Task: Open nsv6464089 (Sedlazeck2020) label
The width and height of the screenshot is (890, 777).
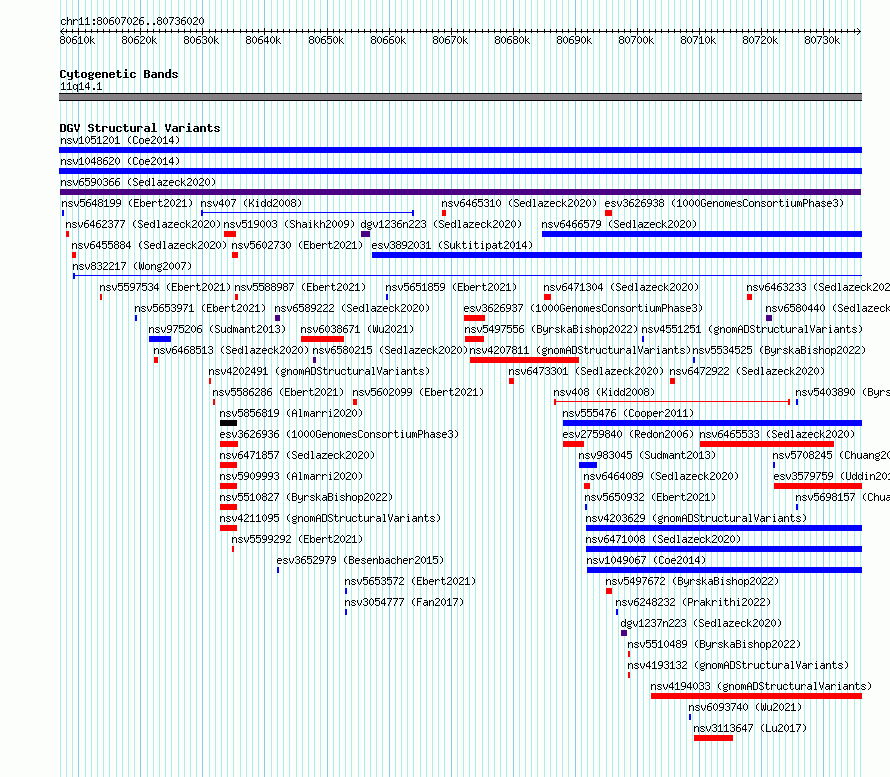Action: [x=661, y=476]
